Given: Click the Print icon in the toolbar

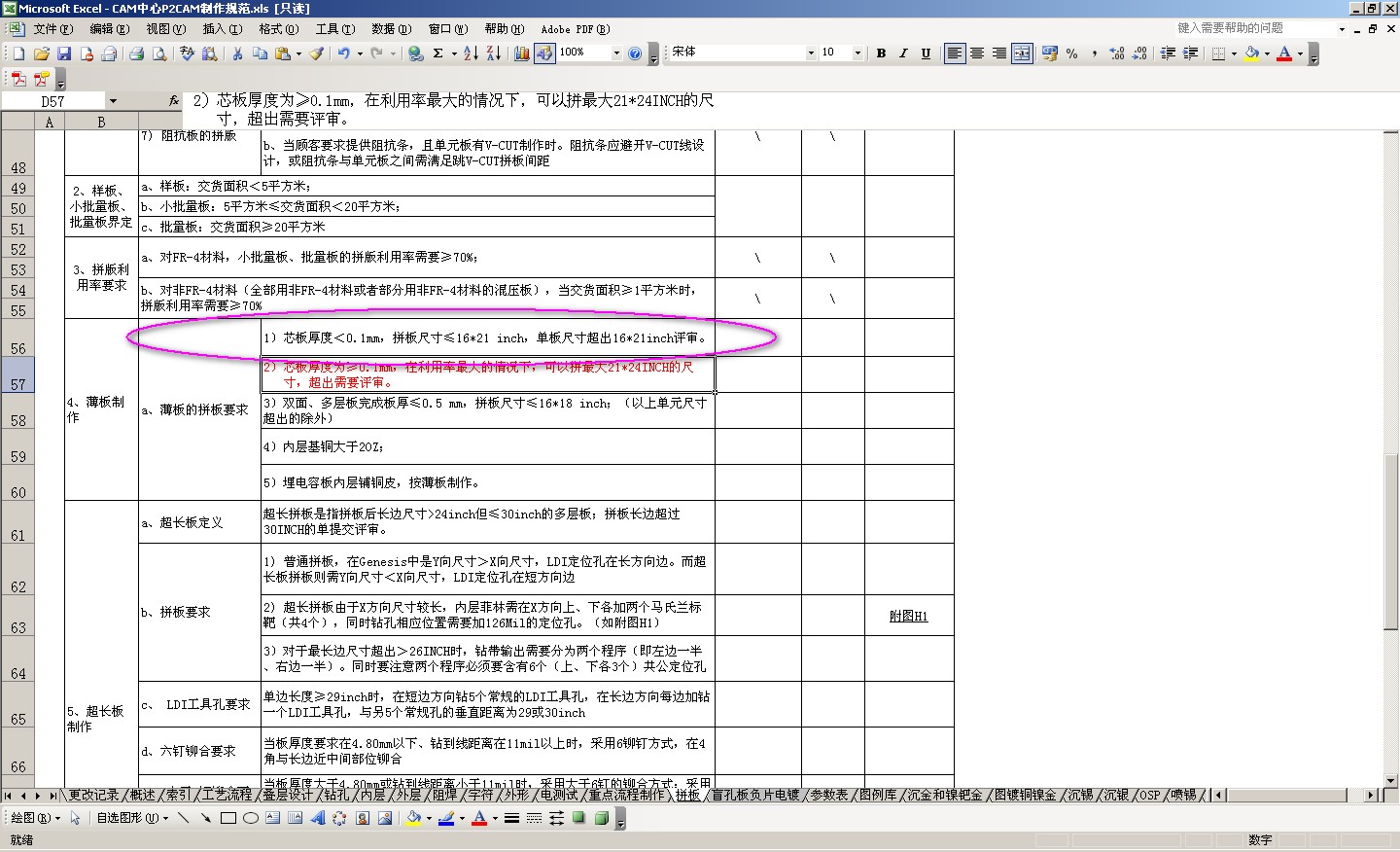Looking at the screenshot, I should coord(136,53).
